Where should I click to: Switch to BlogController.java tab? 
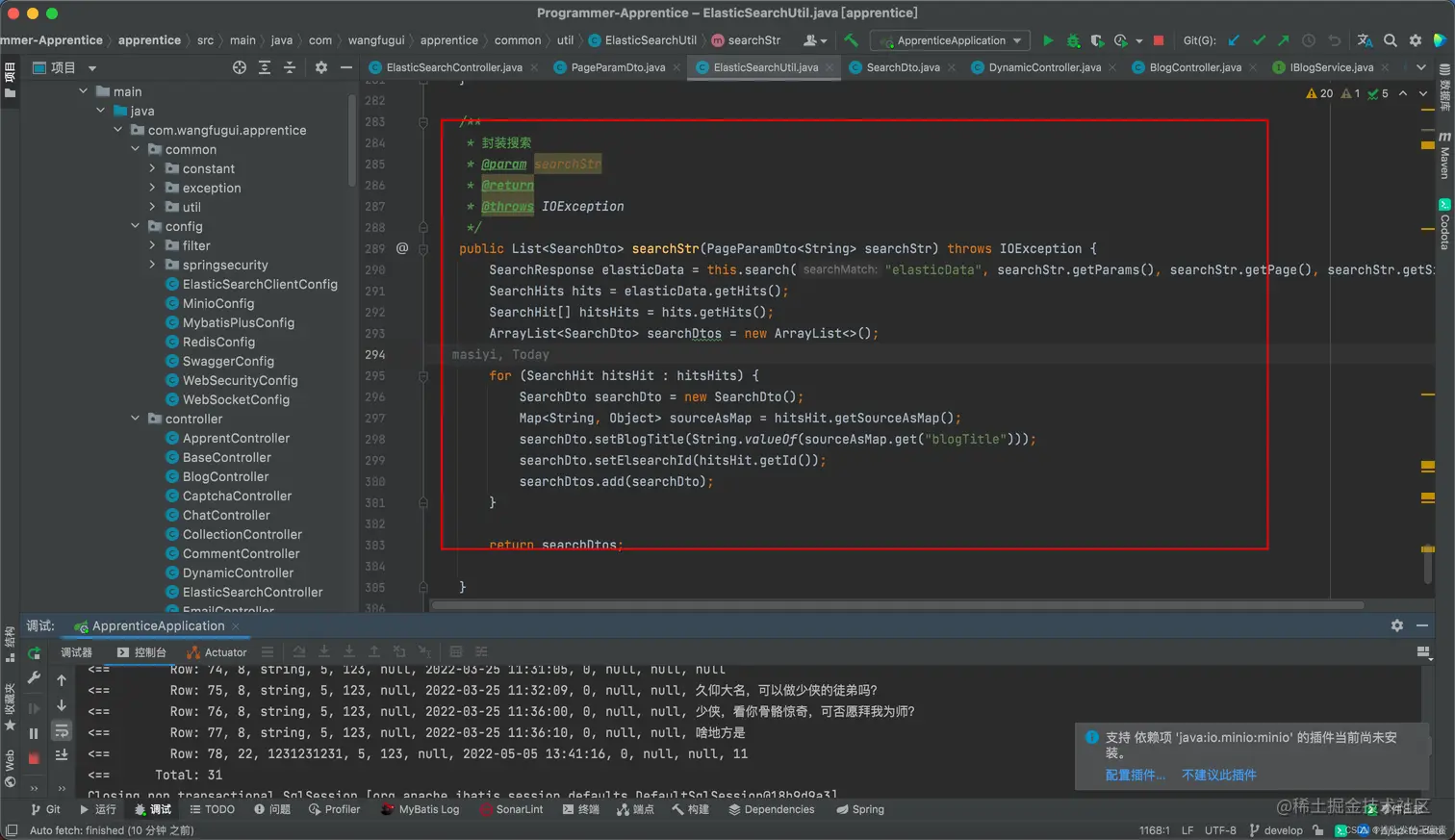pos(1195,67)
